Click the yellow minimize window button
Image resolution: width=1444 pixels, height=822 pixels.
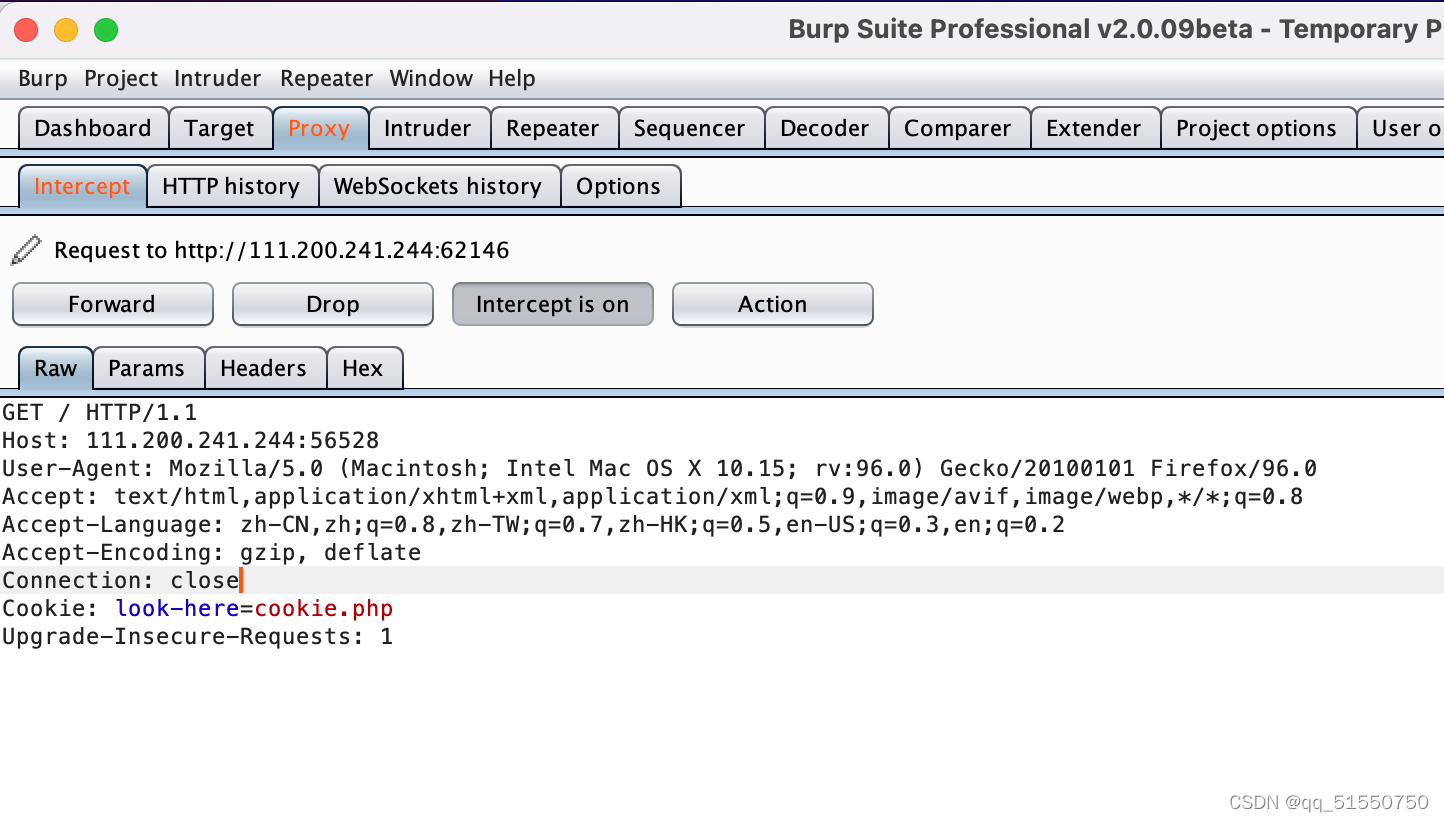pyautogui.click(x=66, y=30)
